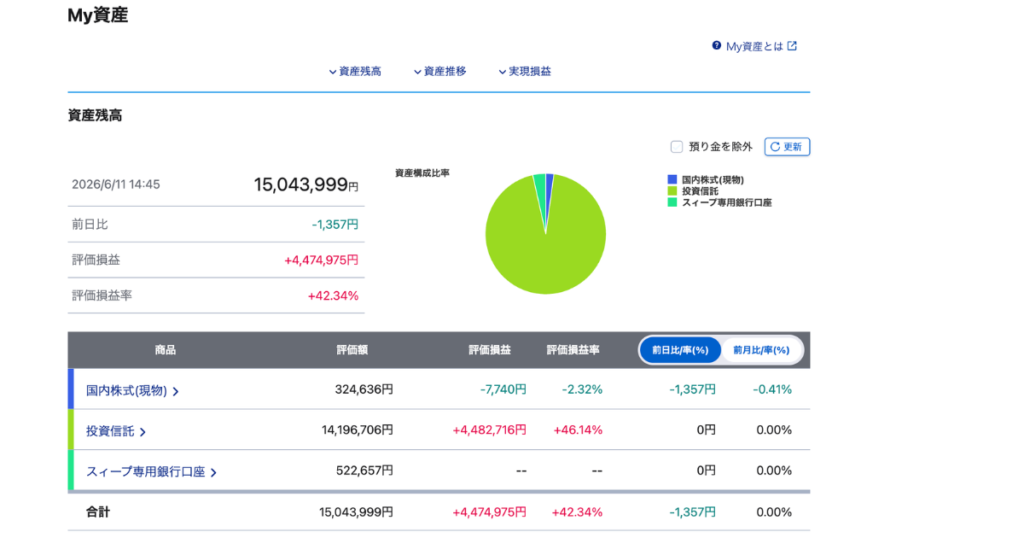The image size is (1024, 538).
Task: Click the lime 投資信託 legend swatch
Action: [x=672, y=191]
